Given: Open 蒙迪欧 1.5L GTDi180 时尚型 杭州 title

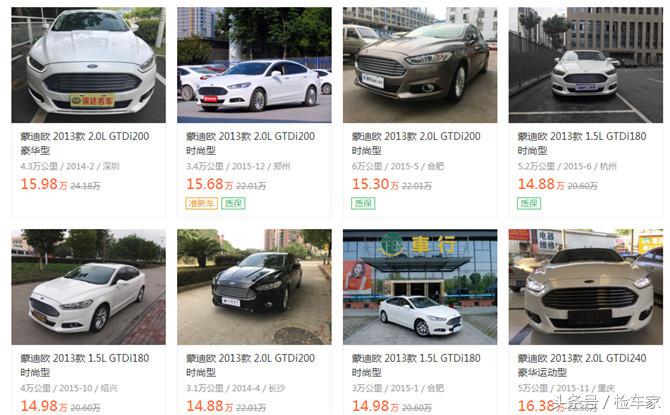Looking at the screenshot, I should (x=582, y=143).
